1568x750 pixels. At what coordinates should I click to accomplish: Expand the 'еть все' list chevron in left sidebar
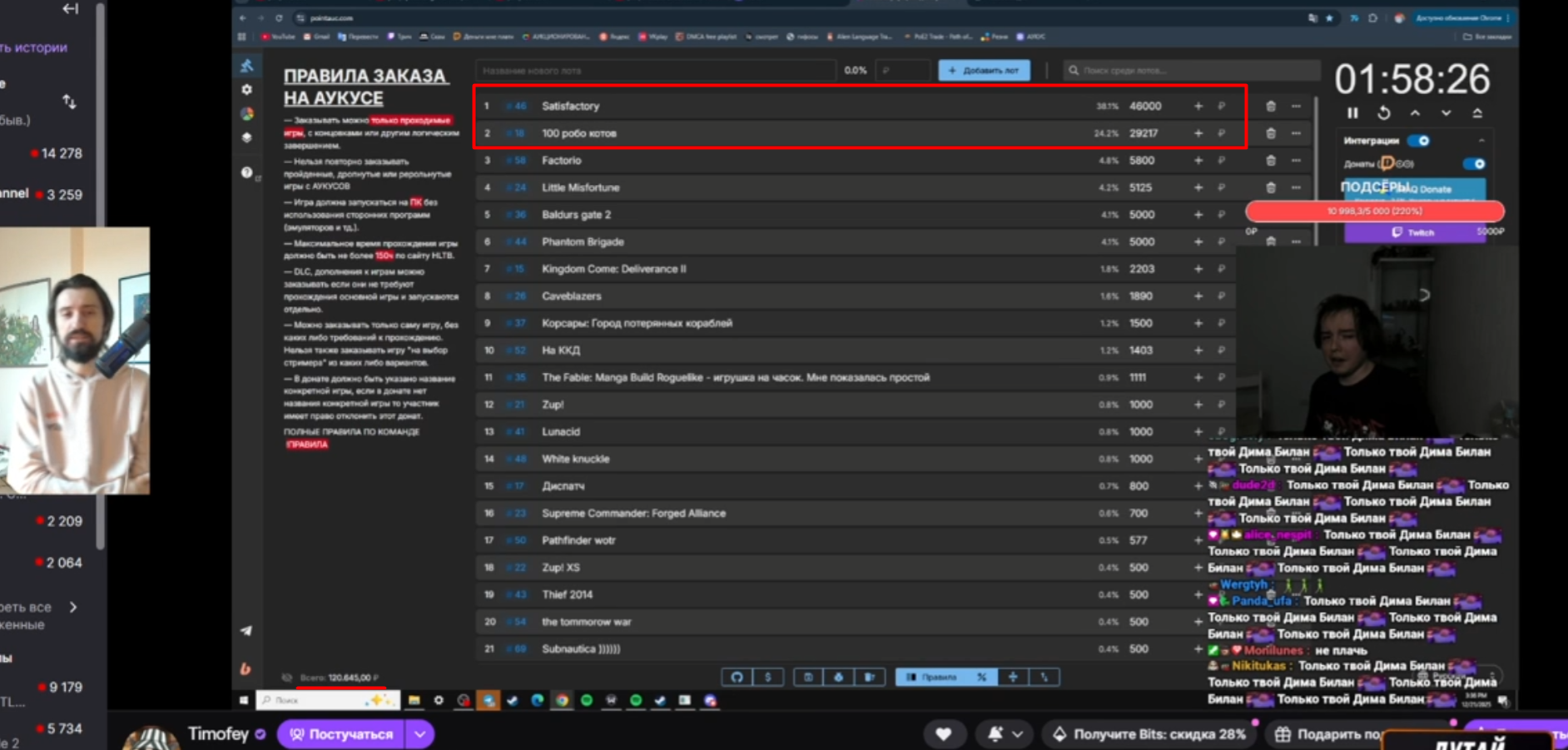coord(73,607)
